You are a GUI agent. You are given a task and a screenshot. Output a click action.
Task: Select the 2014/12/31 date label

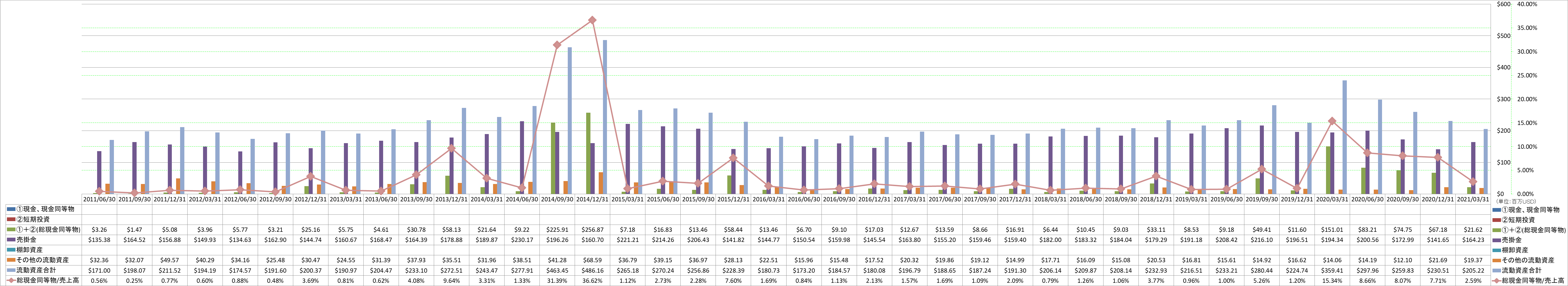[593, 199]
